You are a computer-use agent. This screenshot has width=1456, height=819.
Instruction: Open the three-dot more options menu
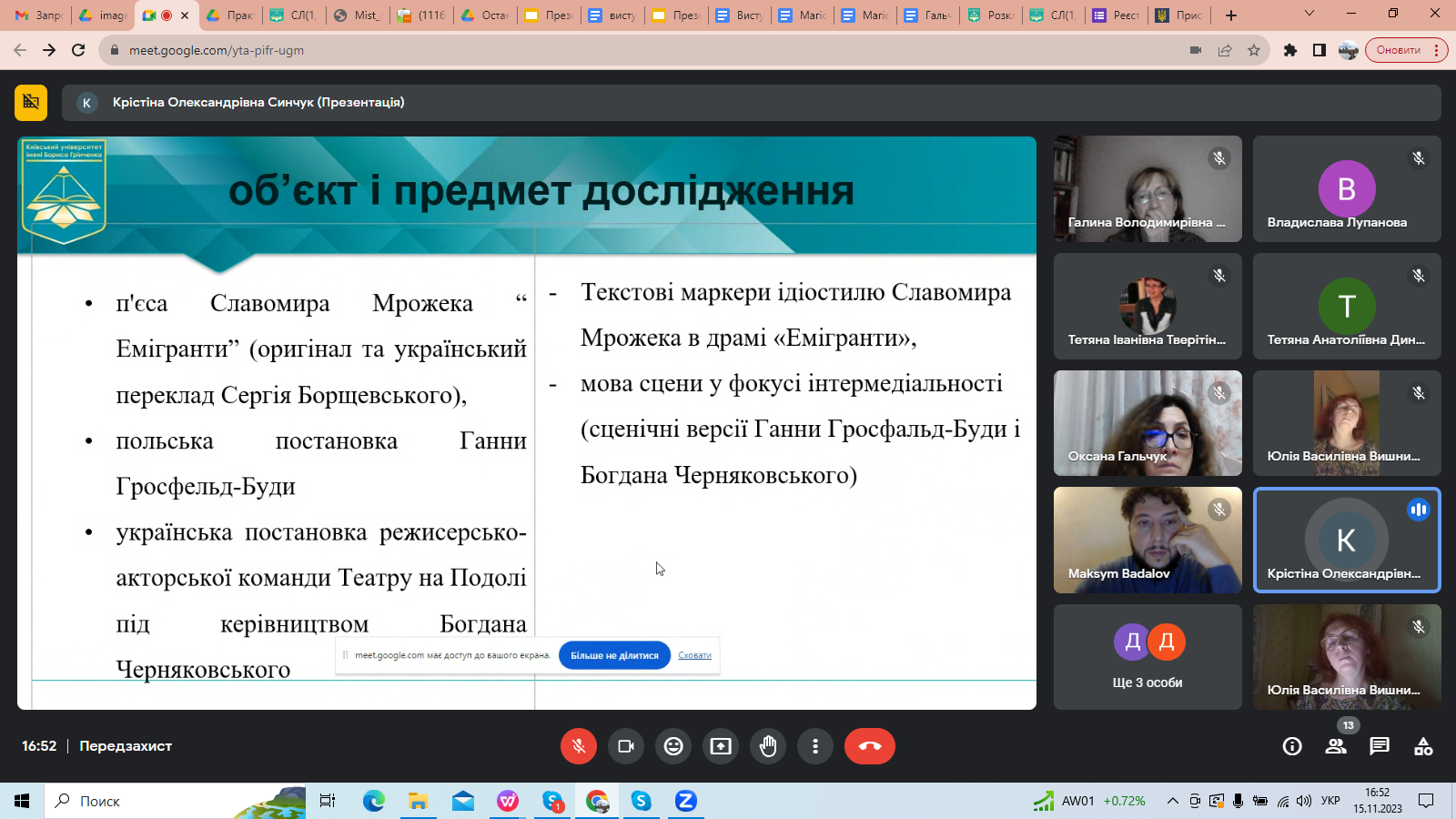tap(815, 746)
